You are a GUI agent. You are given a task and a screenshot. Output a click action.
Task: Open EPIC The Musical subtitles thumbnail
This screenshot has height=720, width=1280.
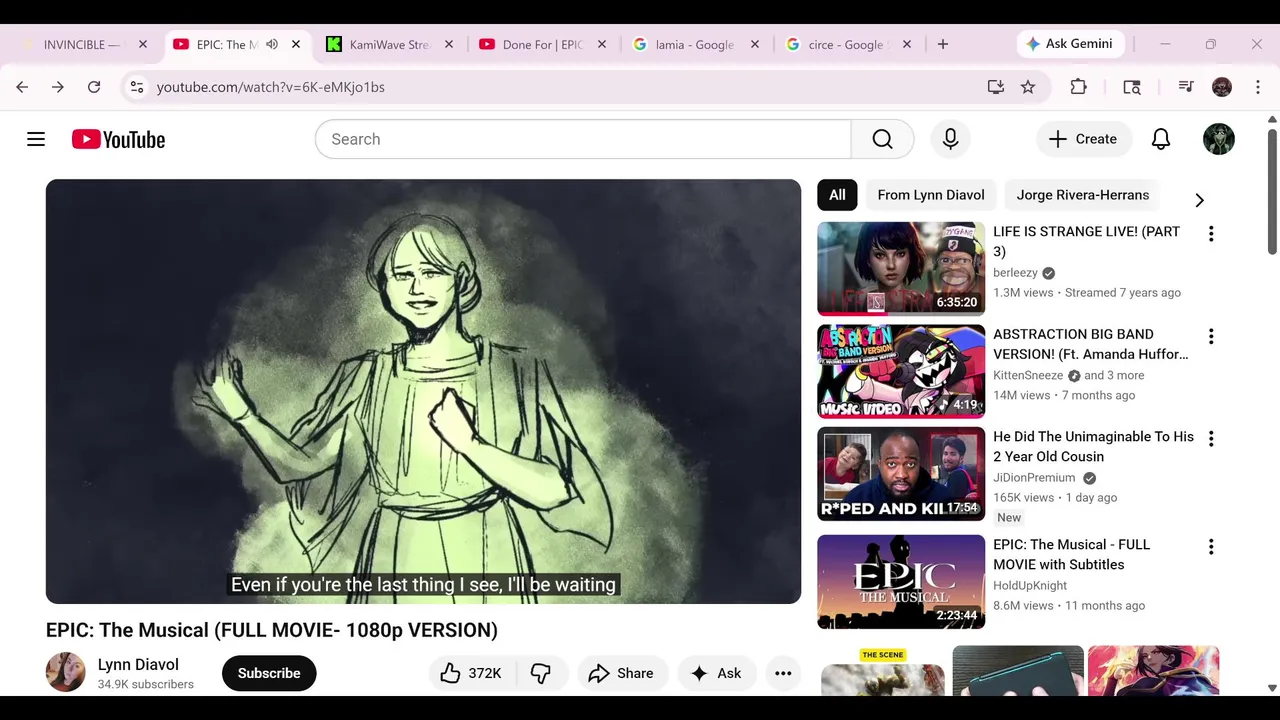[x=901, y=582]
